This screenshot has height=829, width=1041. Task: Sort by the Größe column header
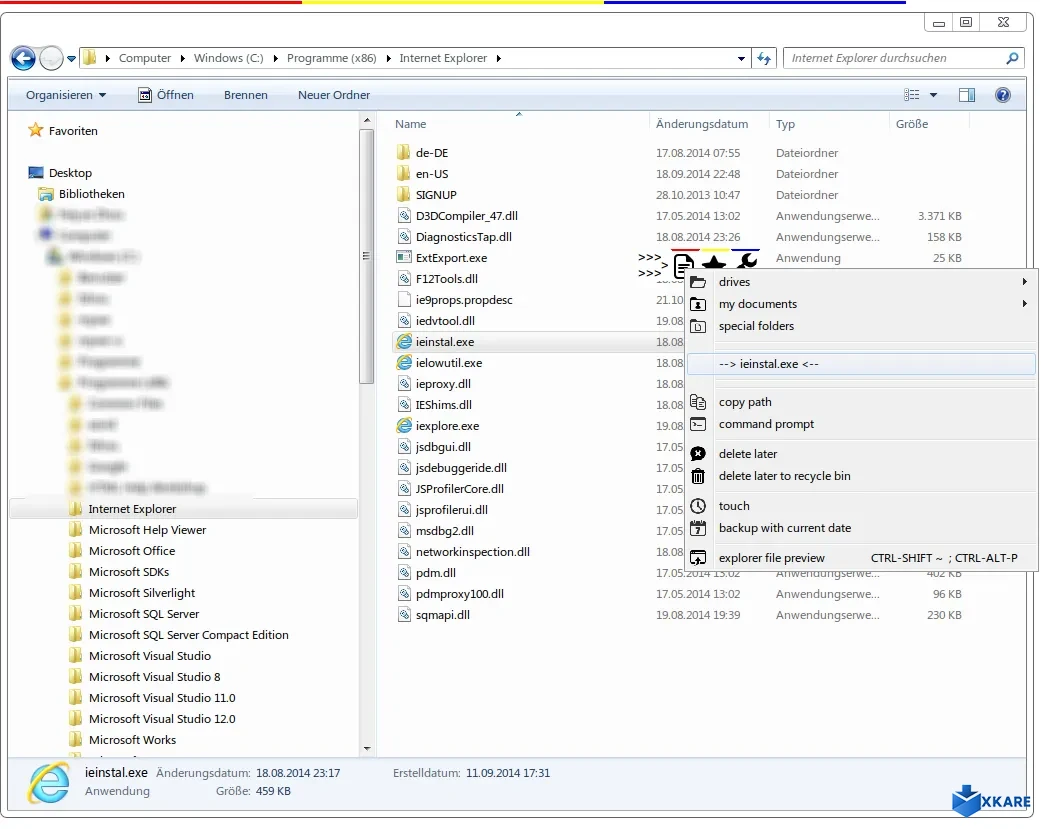coord(912,124)
